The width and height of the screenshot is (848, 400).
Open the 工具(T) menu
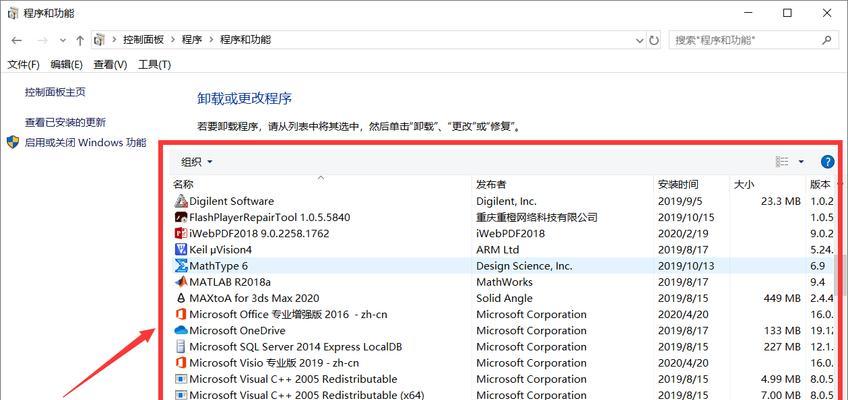tap(154, 65)
